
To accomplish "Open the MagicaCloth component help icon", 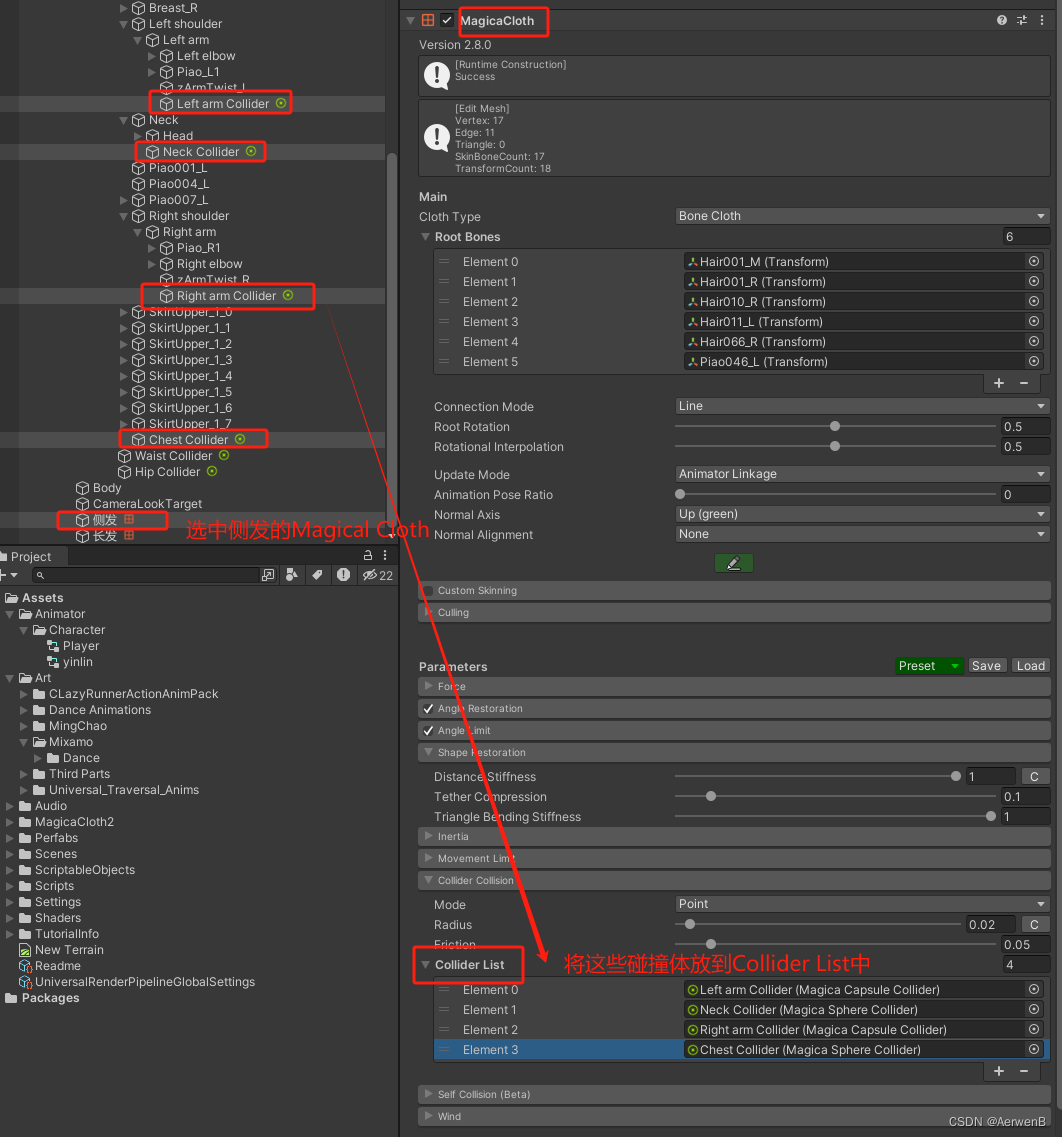I will pos(1001,20).
